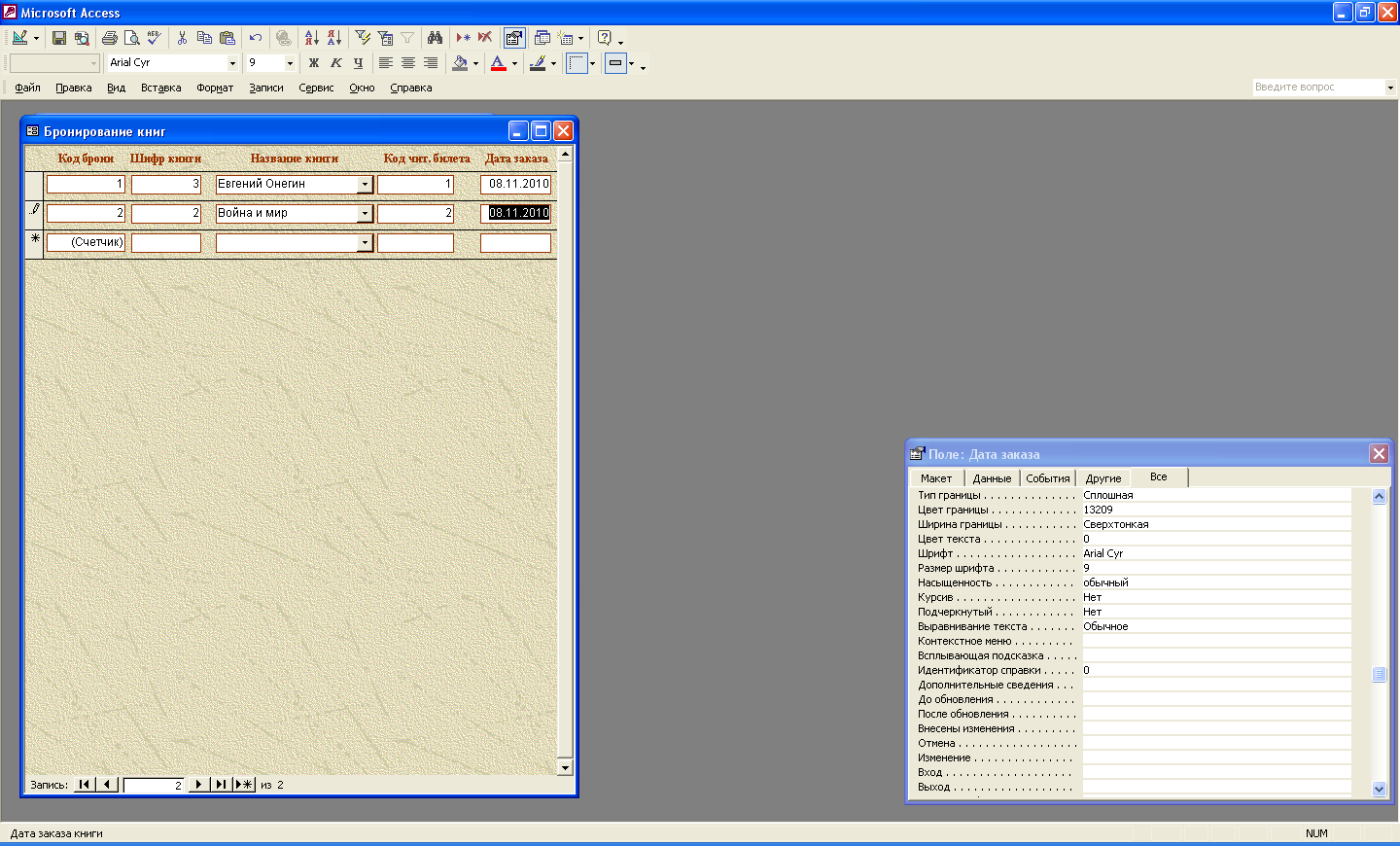Click the Цвет текста property field
The image size is (1400, 846).
tap(1215, 539)
